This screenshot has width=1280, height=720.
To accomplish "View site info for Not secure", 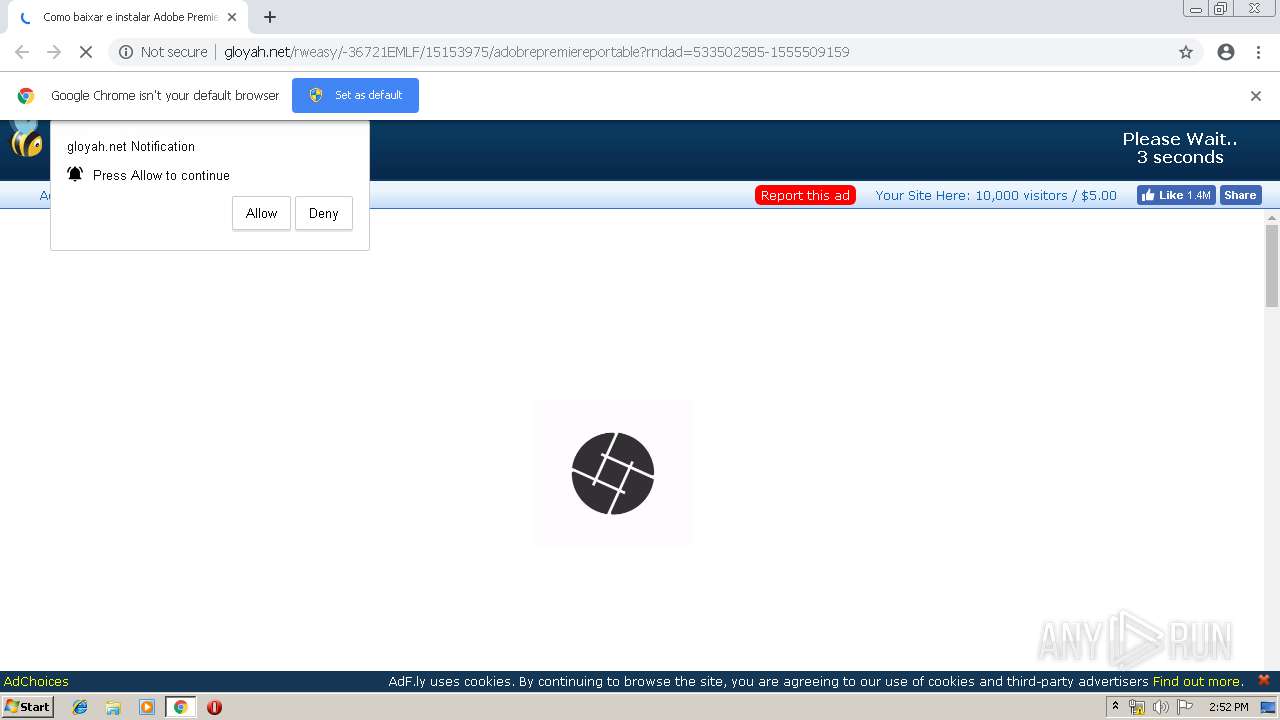I will click(x=163, y=52).
